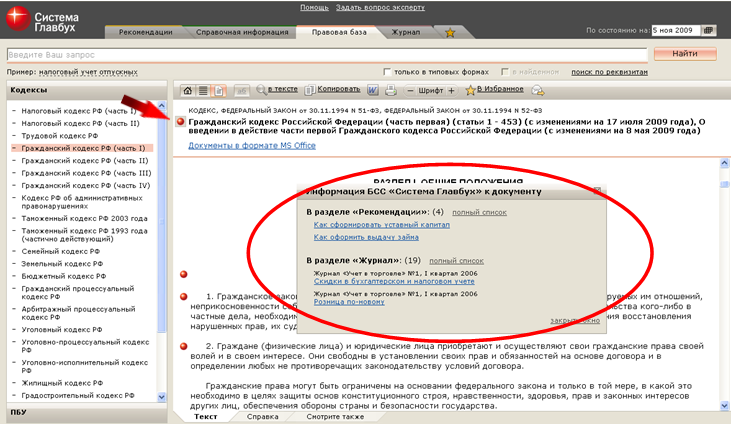Select the document text view icon
The height and width of the screenshot is (424, 734).
[x=219, y=91]
